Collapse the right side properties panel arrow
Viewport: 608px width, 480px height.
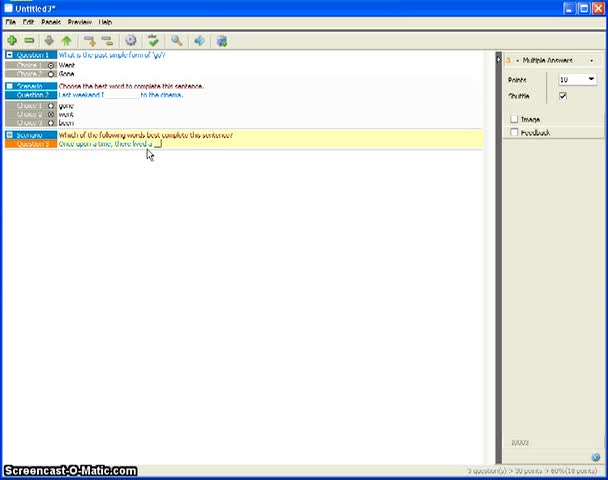click(498, 60)
